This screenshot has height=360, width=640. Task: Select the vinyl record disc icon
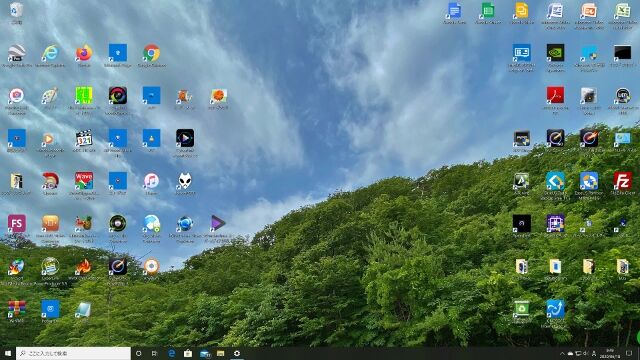[x=118, y=224]
